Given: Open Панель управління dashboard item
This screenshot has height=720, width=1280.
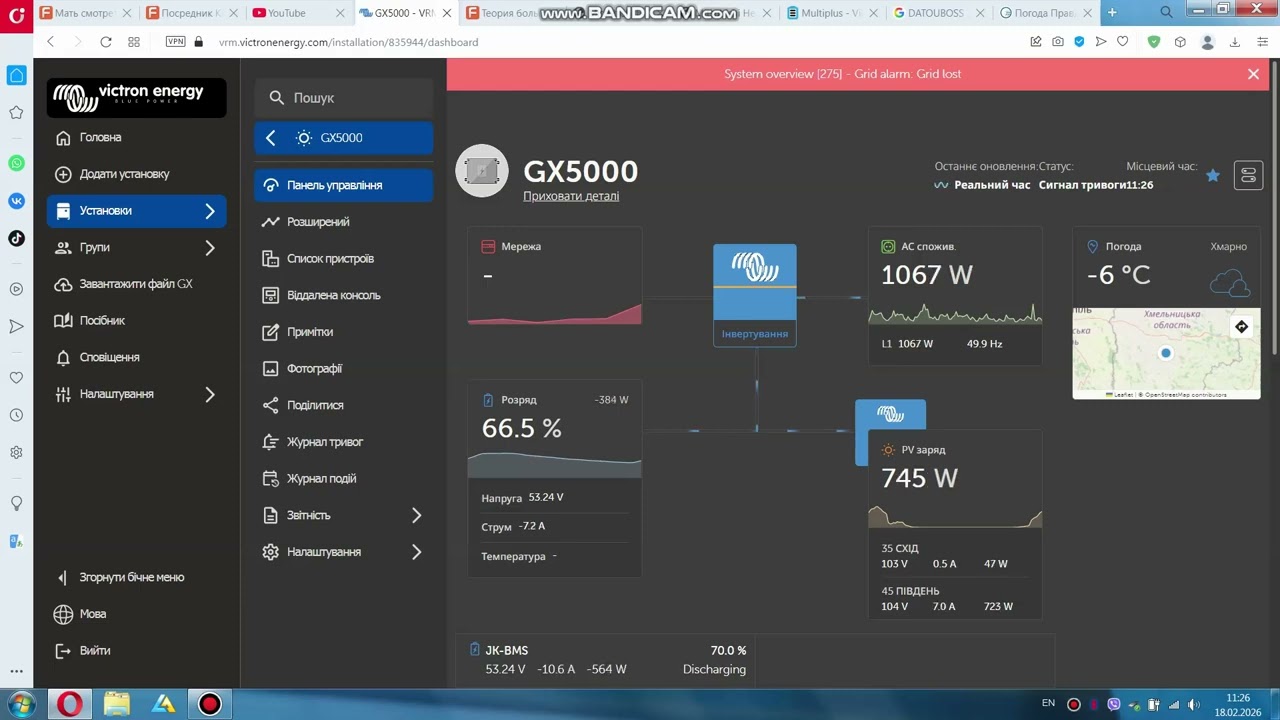Looking at the screenshot, I should (x=343, y=185).
